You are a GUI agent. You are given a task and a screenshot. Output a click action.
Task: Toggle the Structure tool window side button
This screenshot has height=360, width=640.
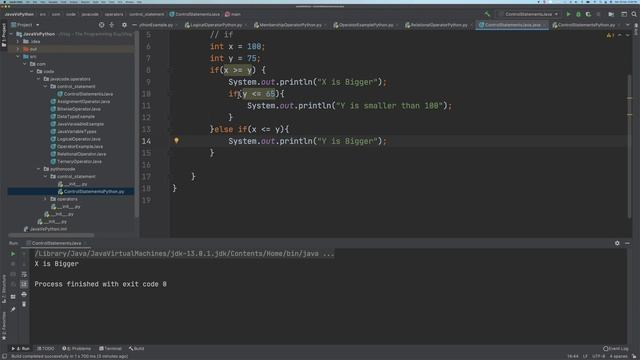[4, 289]
